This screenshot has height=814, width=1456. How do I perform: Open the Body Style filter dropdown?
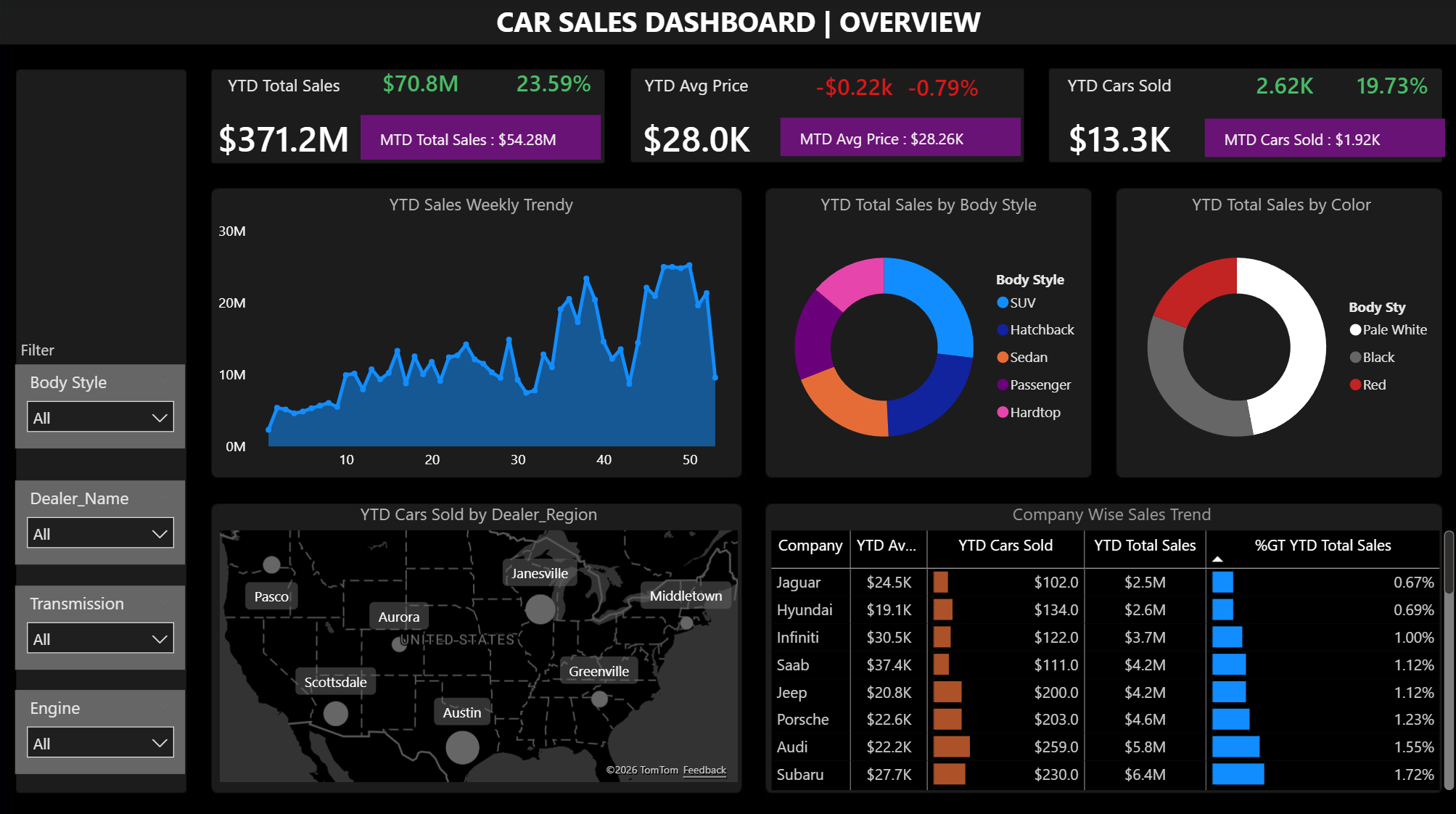click(x=100, y=417)
